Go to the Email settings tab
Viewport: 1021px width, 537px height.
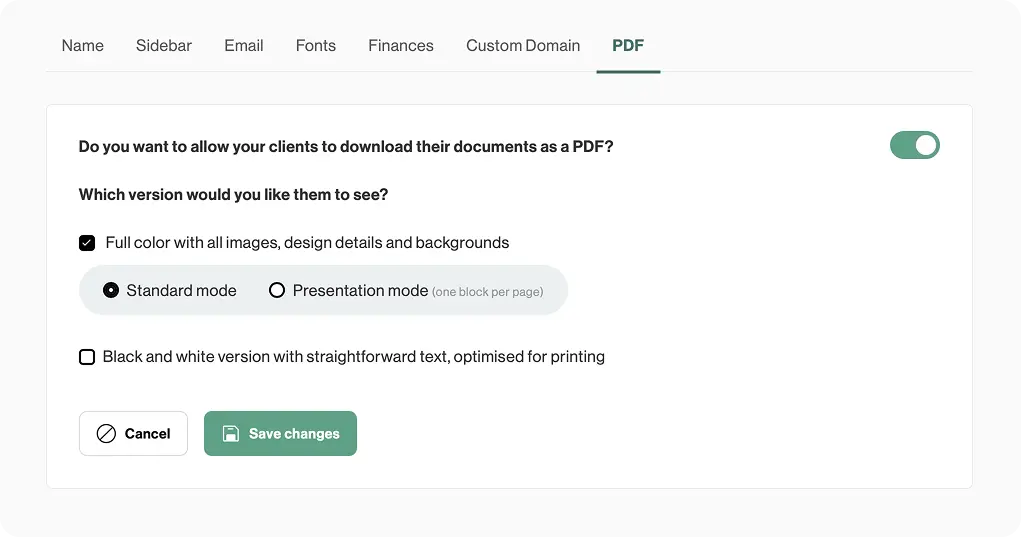[x=244, y=46]
